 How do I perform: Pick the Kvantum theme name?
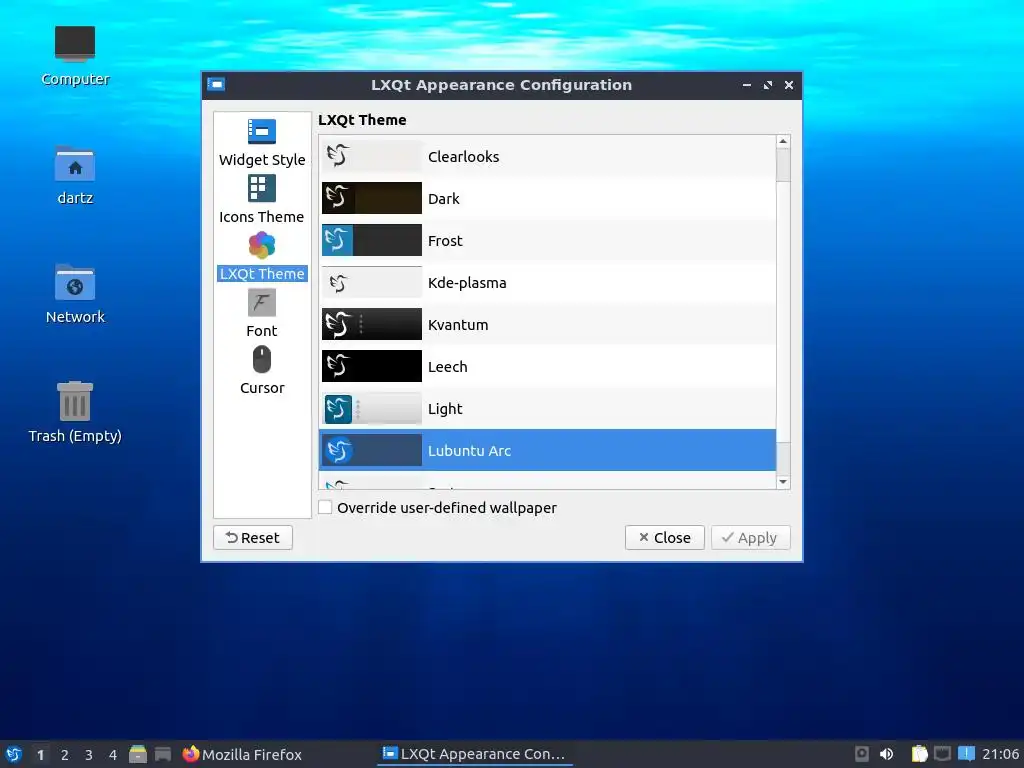458,325
